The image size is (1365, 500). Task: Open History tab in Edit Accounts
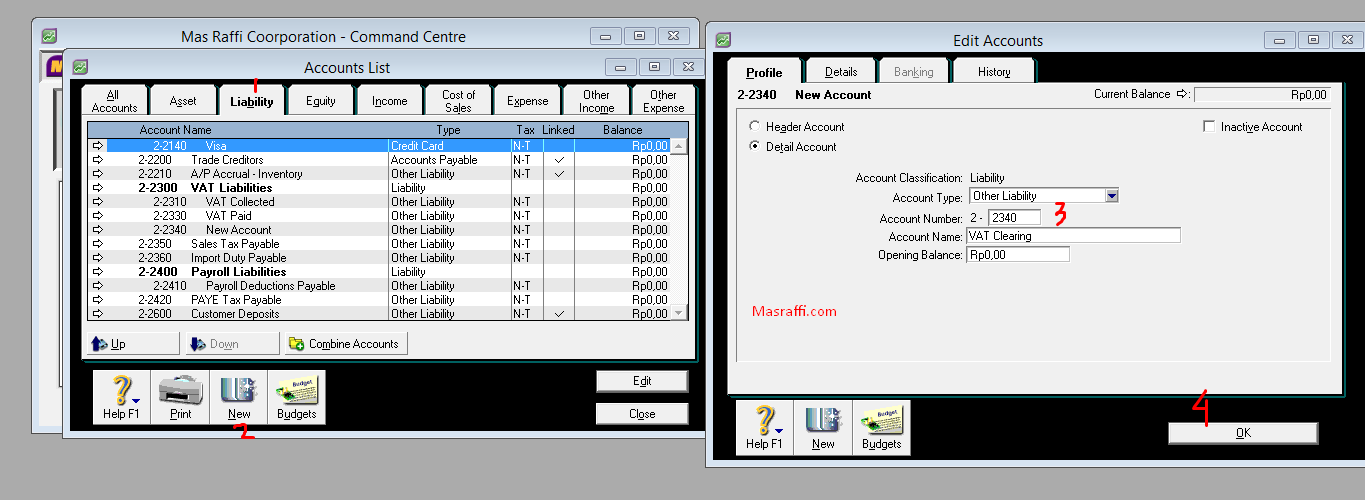pyautogui.click(x=994, y=72)
